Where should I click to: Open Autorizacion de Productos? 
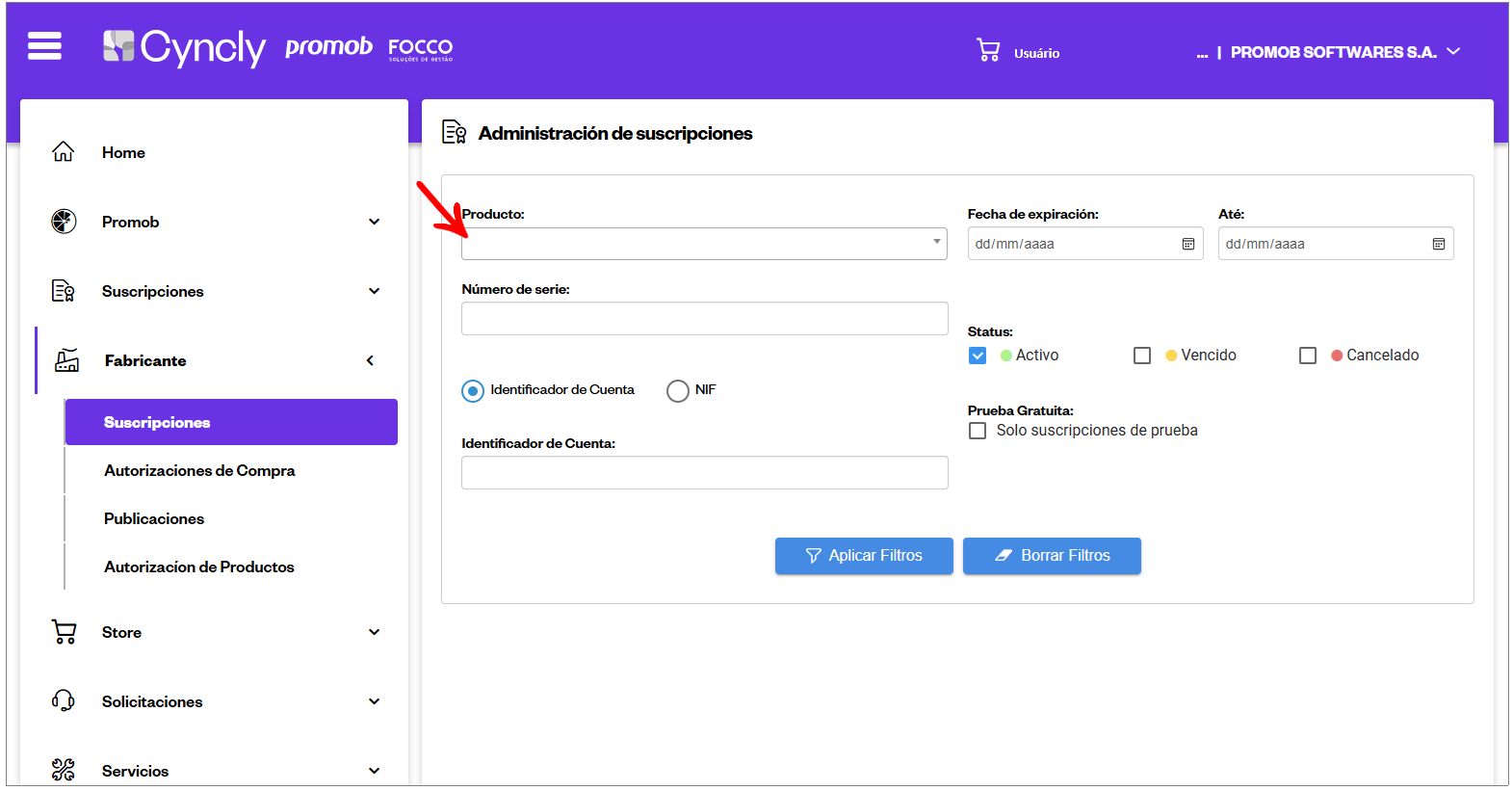pos(199,567)
